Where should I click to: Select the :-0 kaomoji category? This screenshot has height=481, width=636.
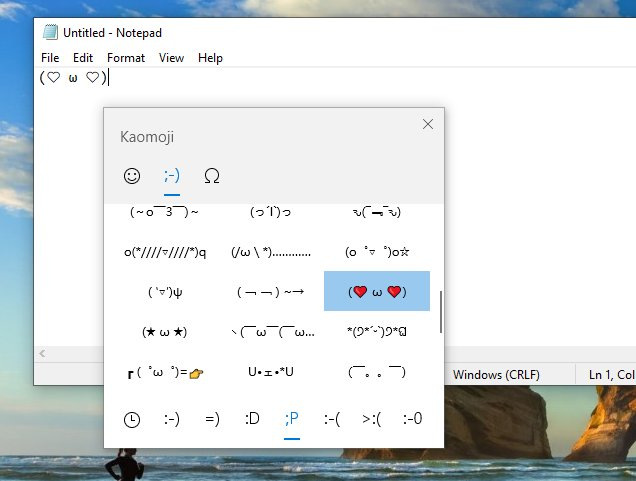coord(412,419)
